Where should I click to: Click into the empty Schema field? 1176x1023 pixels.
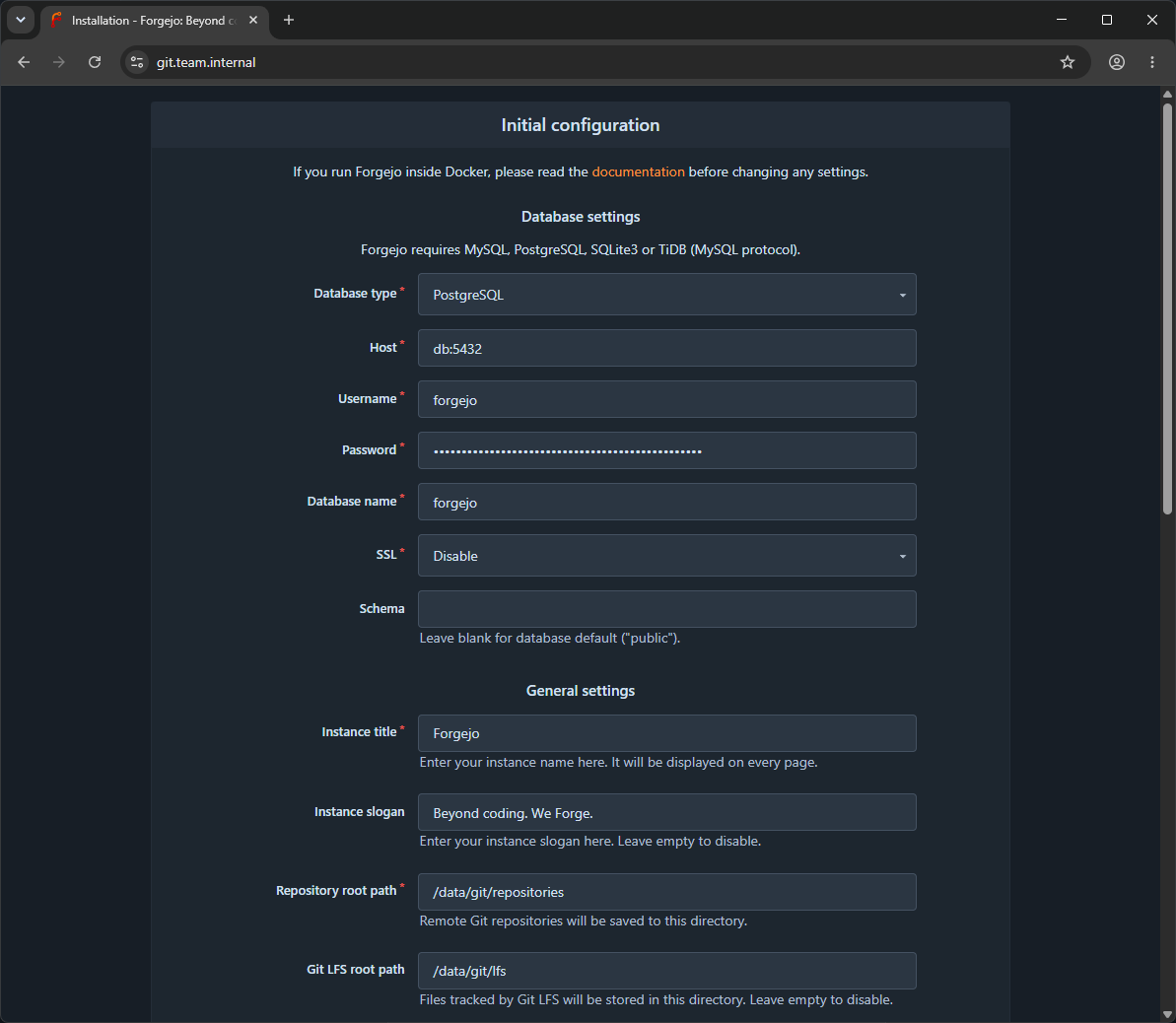[x=666, y=609]
